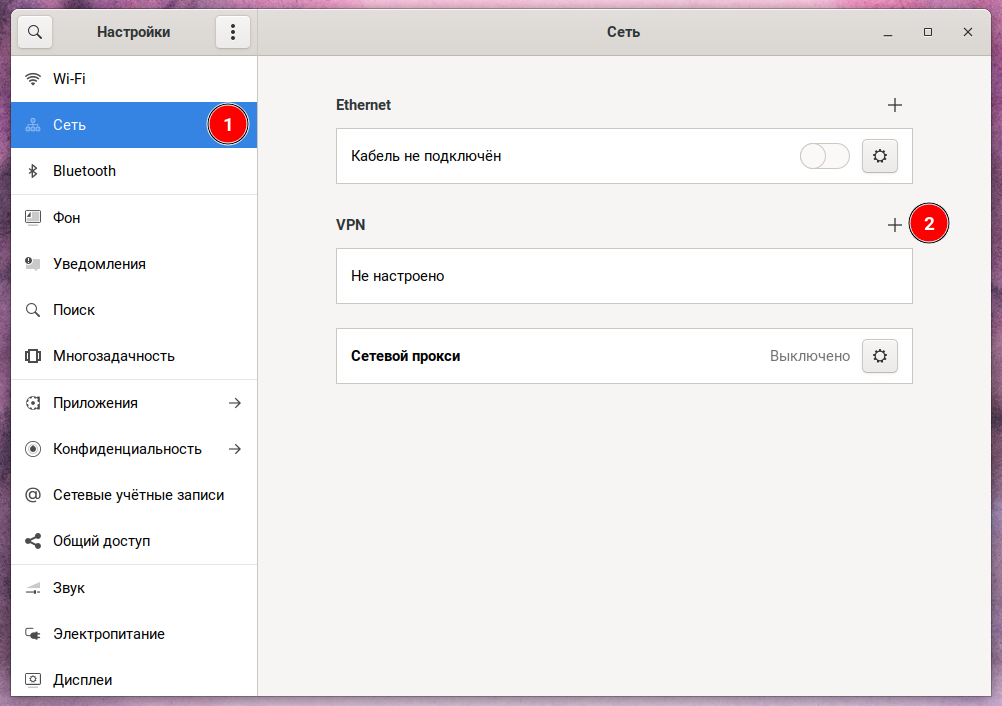Expand the Приложения submenu
The image size is (1002, 706).
(x=134, y=403)
